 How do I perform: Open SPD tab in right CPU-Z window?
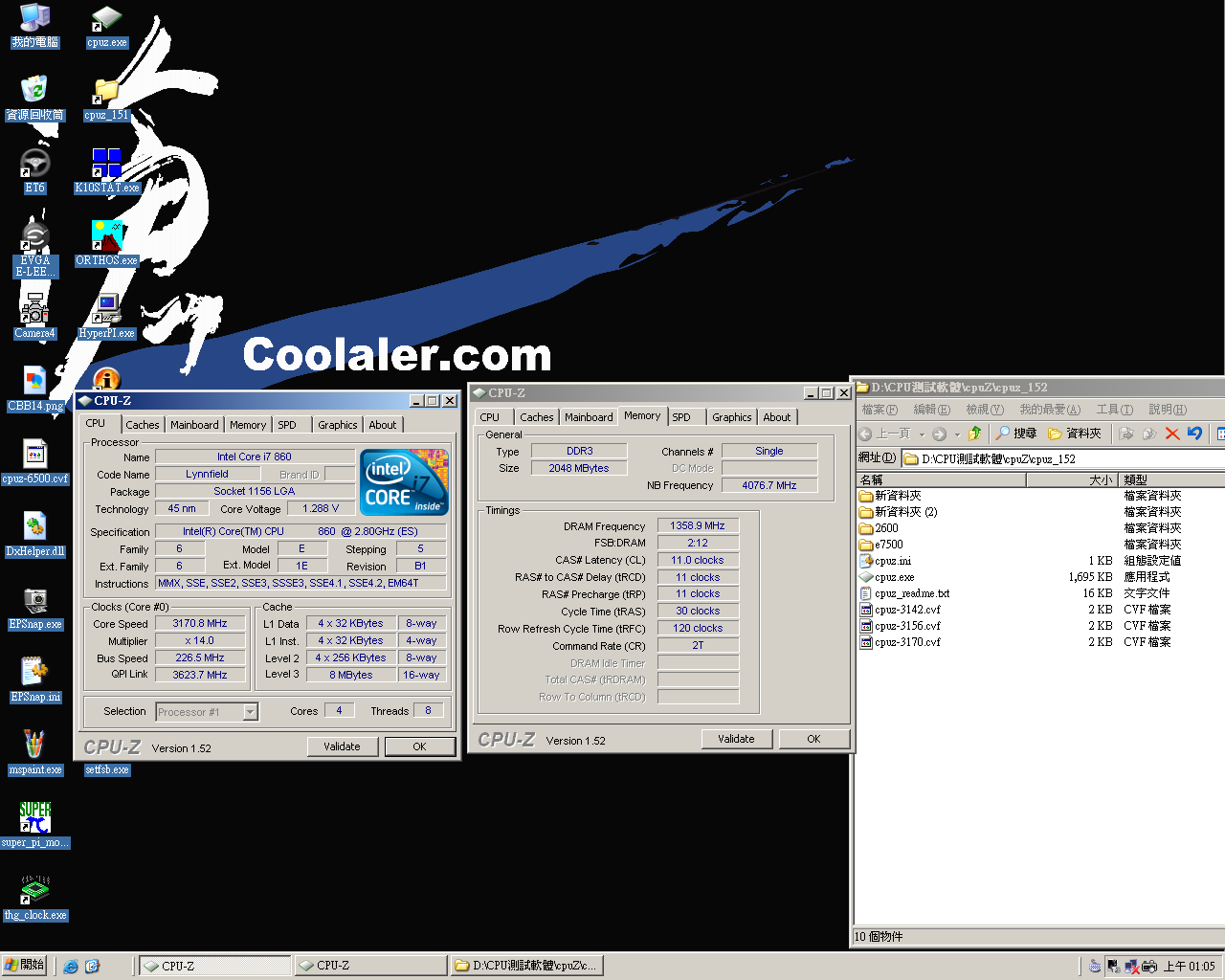tap(681, 417)
